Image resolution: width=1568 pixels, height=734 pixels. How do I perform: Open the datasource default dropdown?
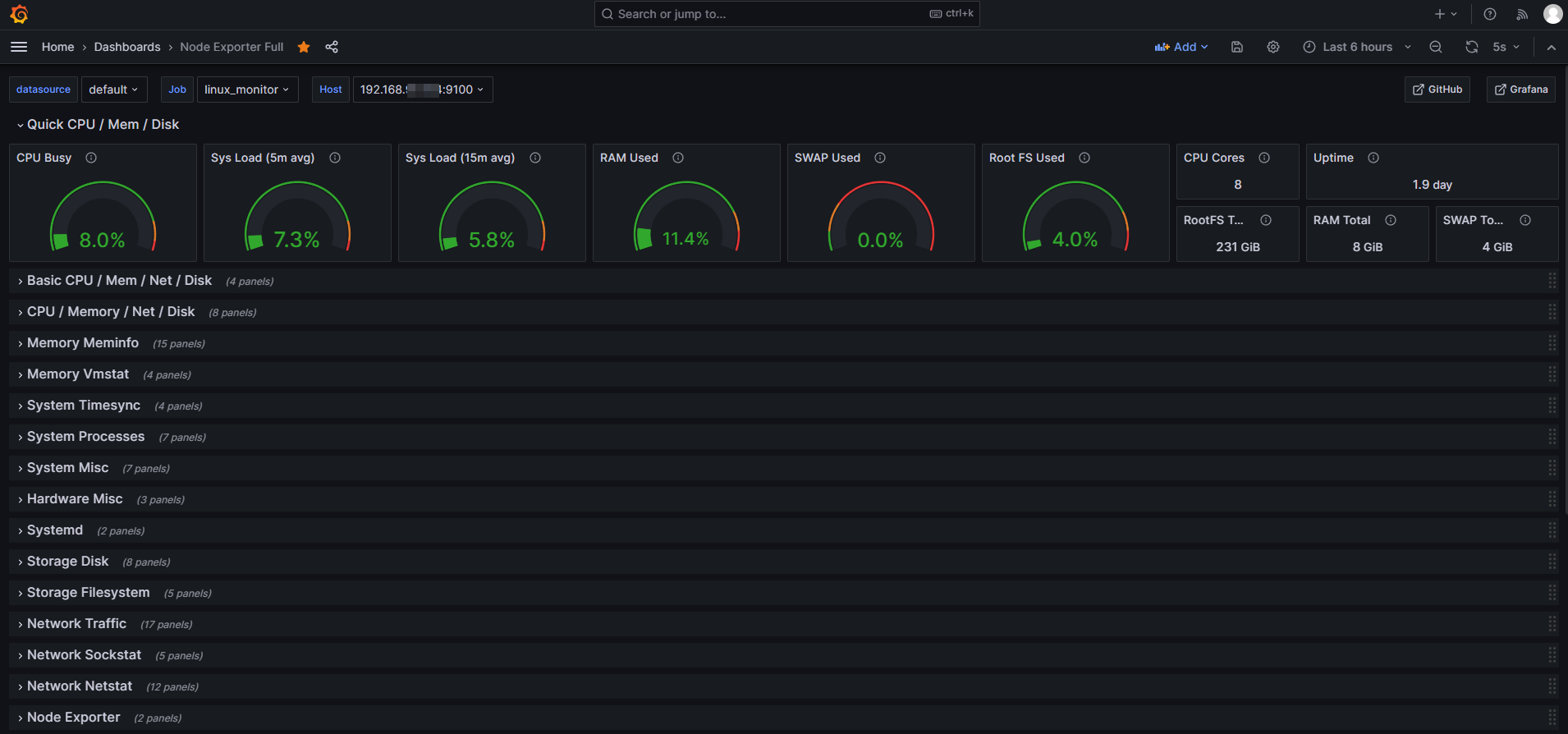pos(113,89)
